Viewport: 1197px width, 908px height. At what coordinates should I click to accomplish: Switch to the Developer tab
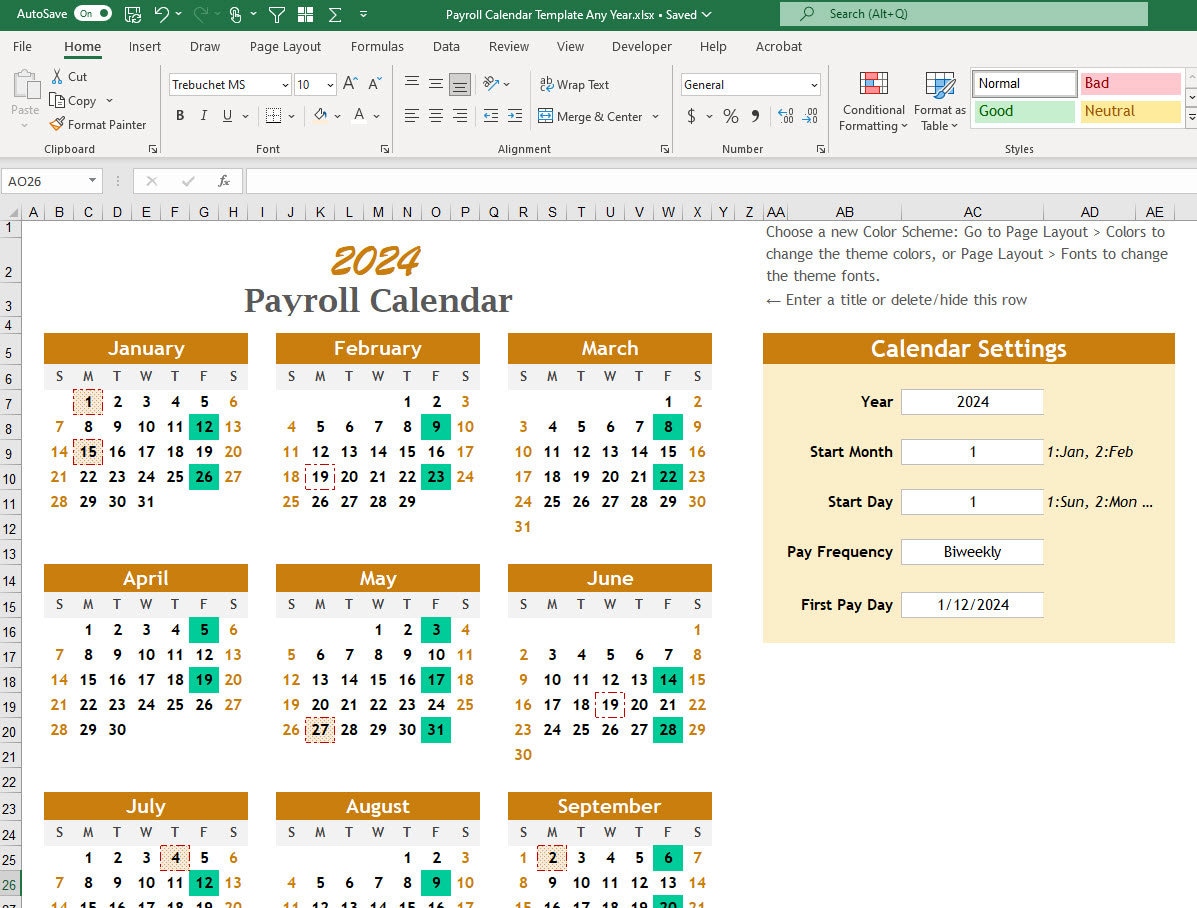click(641, 47)
